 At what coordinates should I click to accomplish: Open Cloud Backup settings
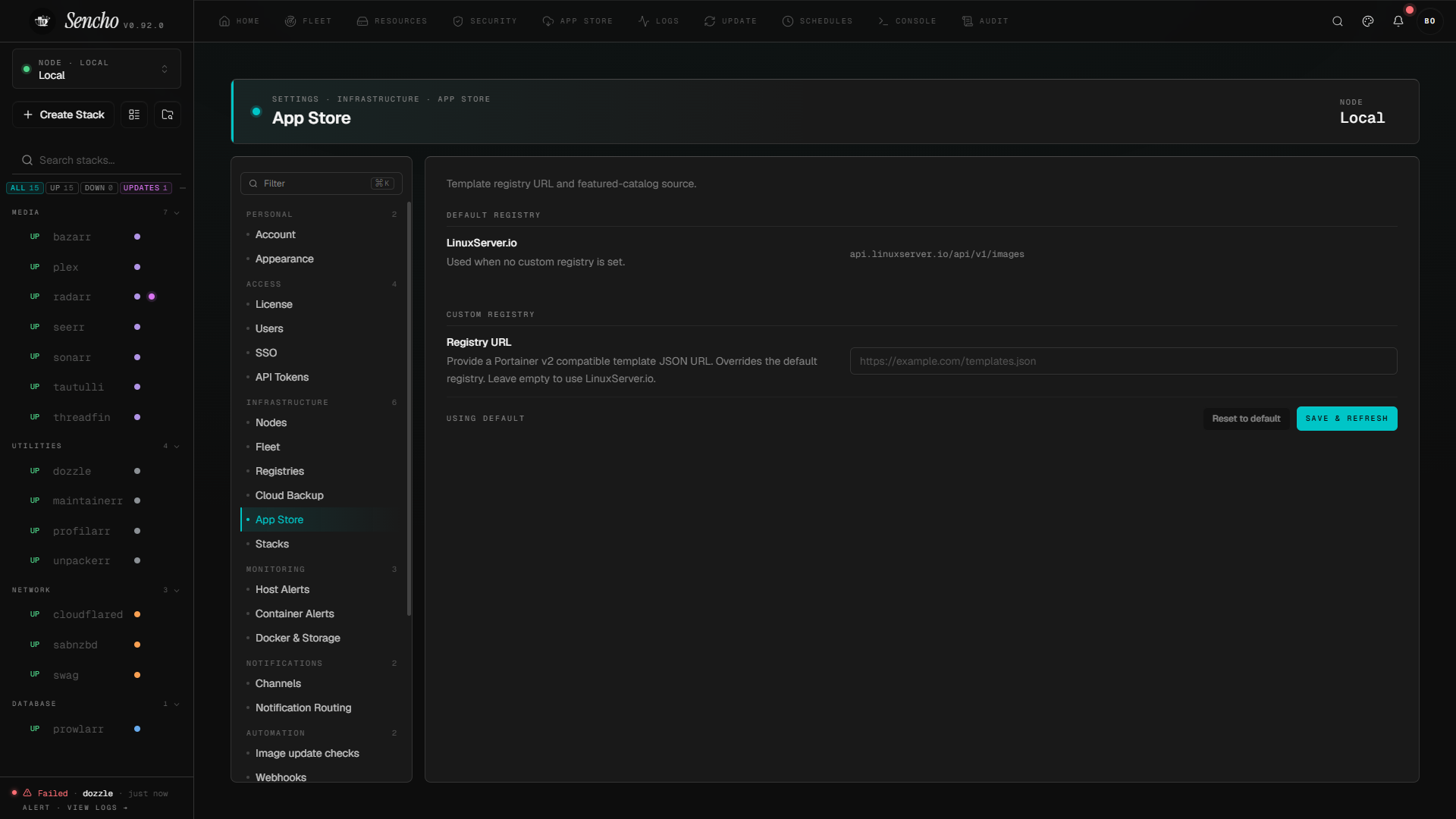(x=322, y=496)
